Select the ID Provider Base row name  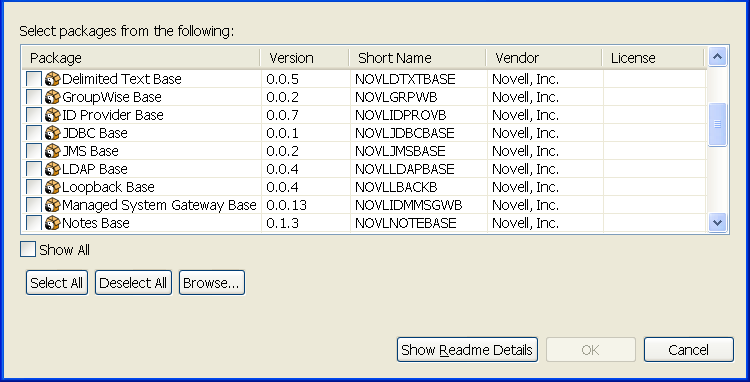click(x=113, y=115)
